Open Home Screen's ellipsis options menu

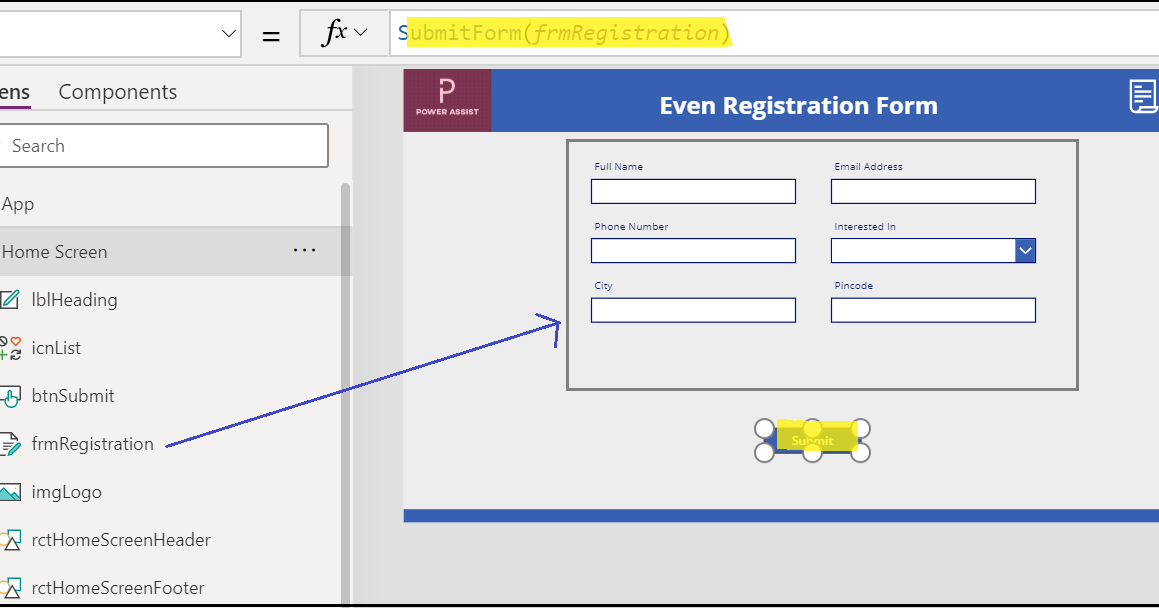(304, 251)
